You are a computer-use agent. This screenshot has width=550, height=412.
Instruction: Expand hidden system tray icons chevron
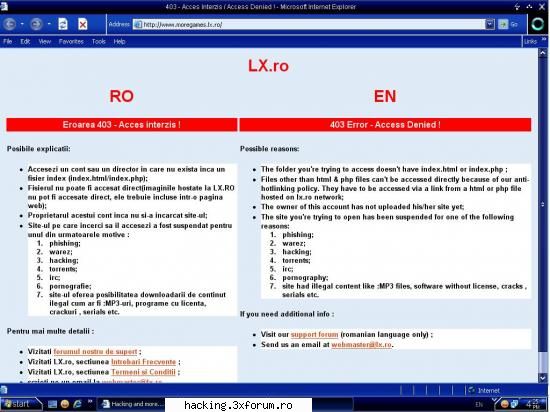[494, 400]
